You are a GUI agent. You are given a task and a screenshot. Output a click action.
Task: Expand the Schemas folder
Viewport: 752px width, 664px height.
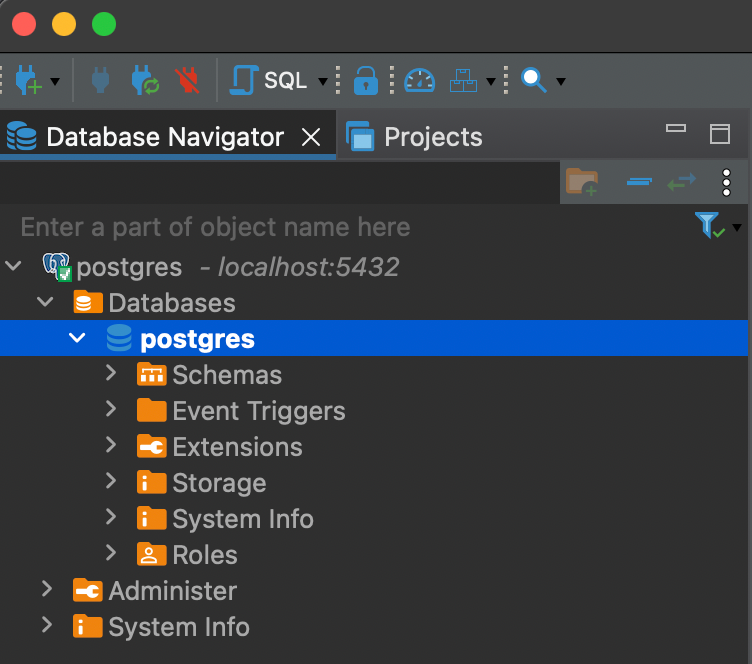pos(111,373)
